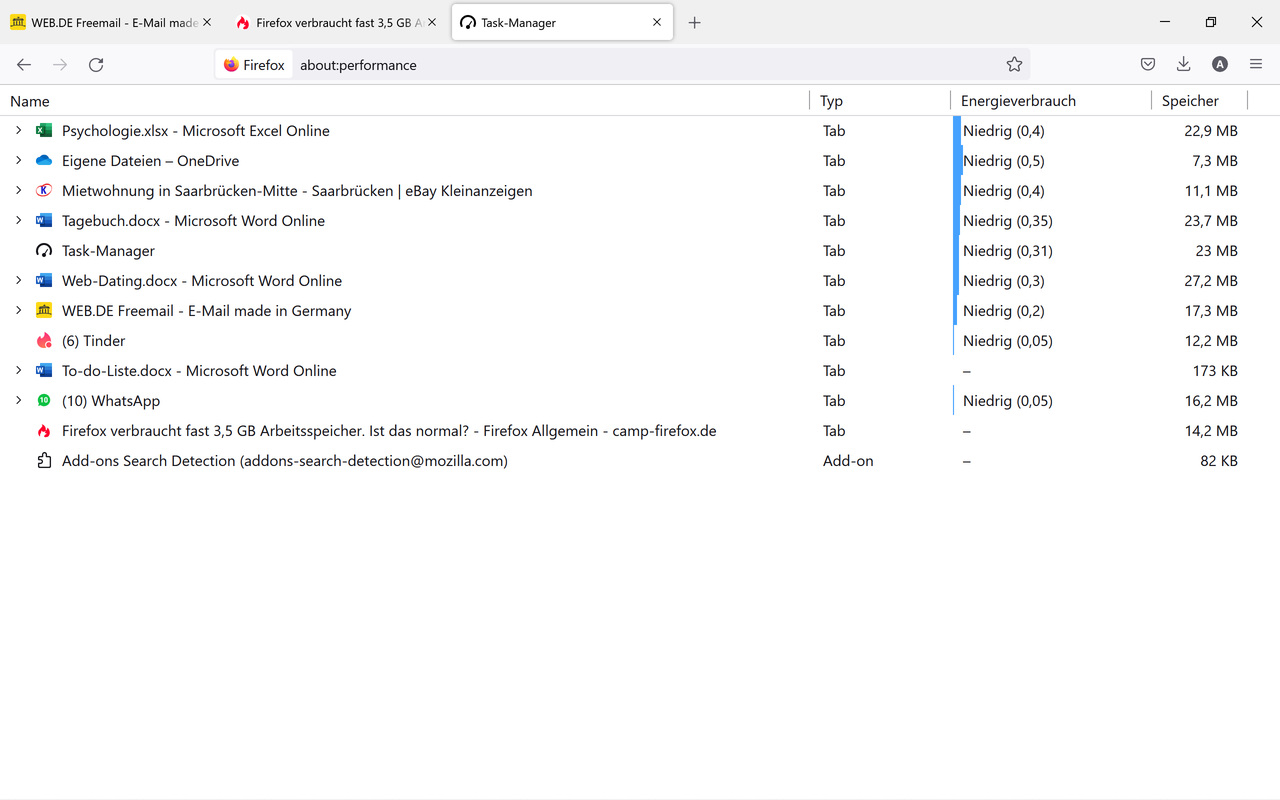
Task: Open the Firefox account avatar icon
Action: pos(1220,65)
